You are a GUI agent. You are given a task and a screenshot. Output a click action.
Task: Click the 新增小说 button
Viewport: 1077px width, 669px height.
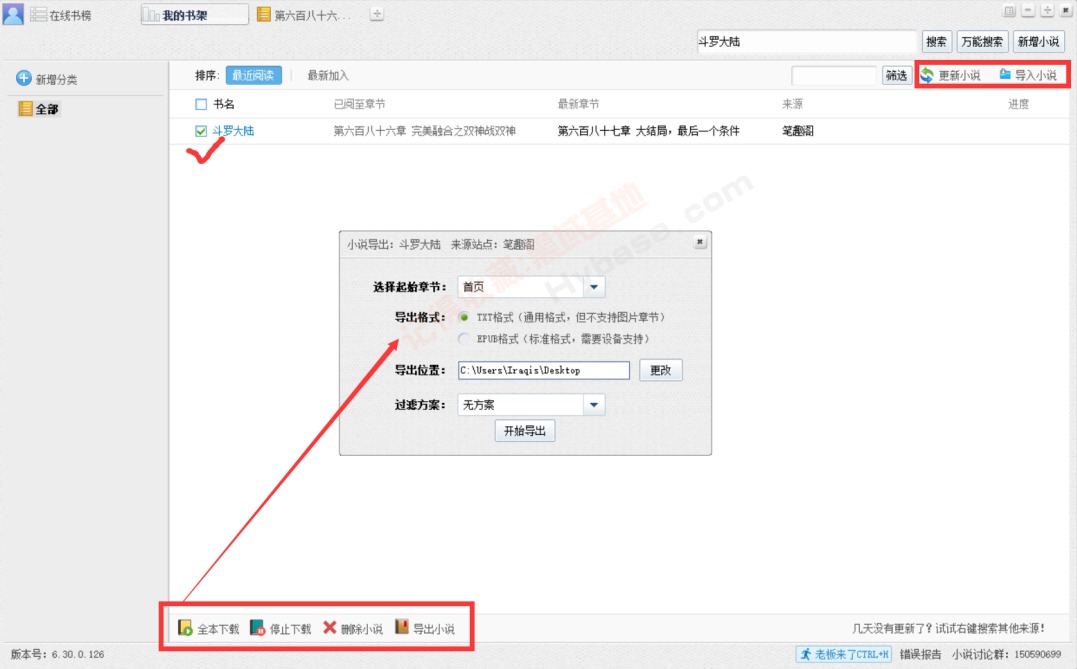[1038, 41]
